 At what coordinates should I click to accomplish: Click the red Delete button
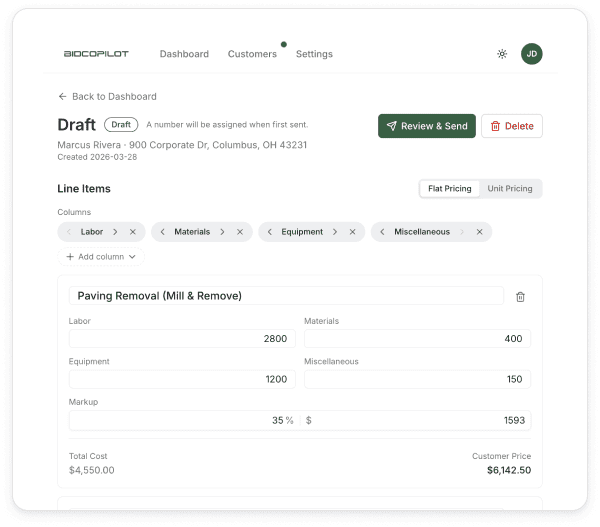click(512, 126)
